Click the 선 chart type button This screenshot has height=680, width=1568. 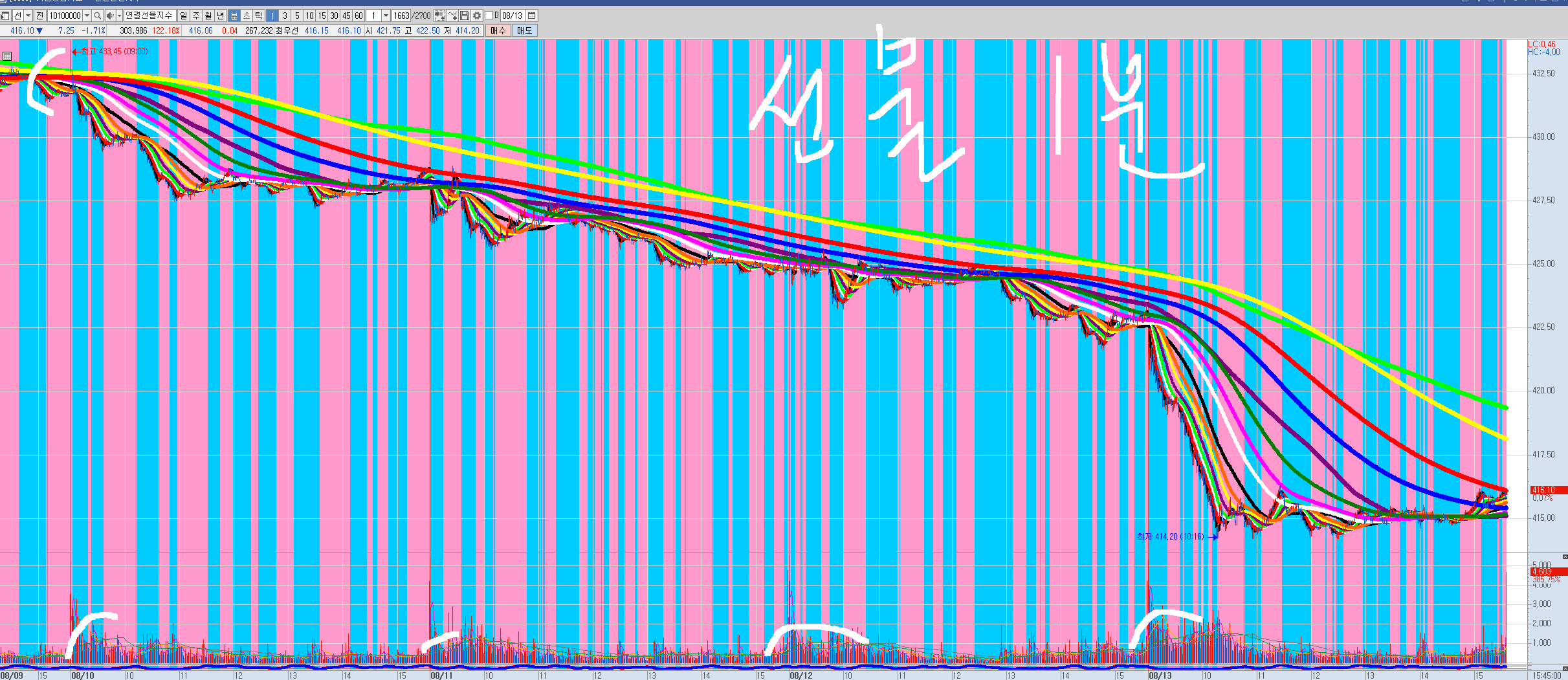point(18,16)
